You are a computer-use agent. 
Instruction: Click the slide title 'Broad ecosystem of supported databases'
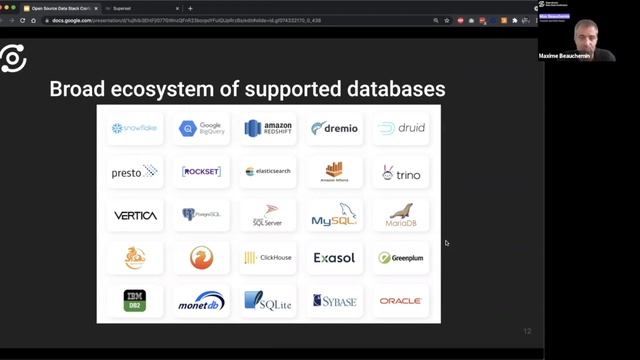pos(247,89)
